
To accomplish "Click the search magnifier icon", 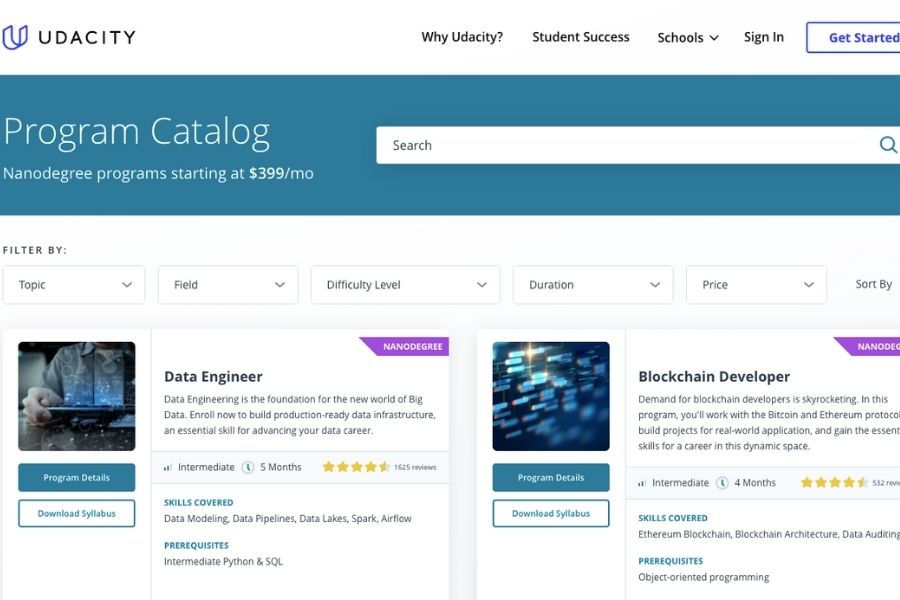I will [887, 145].
